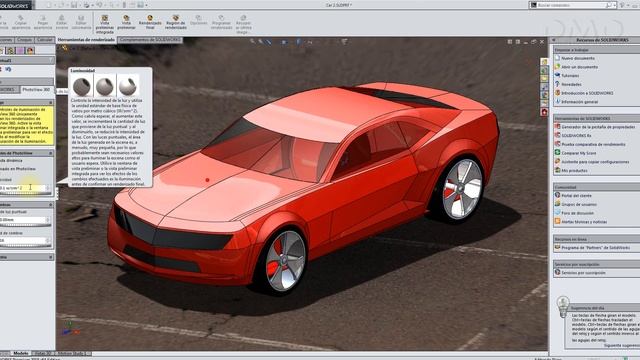Click the Vista preliminar integrada render icon
Screen dimensions: 640x360
(104, 18)
